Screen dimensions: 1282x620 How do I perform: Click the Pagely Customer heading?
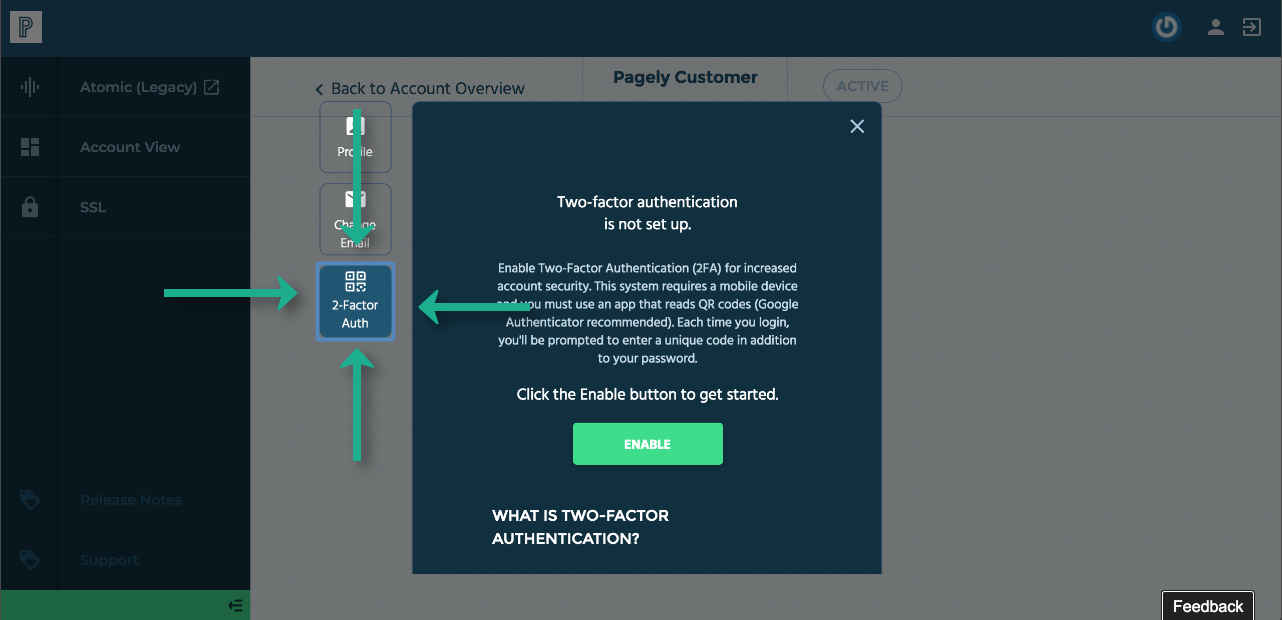685,78
